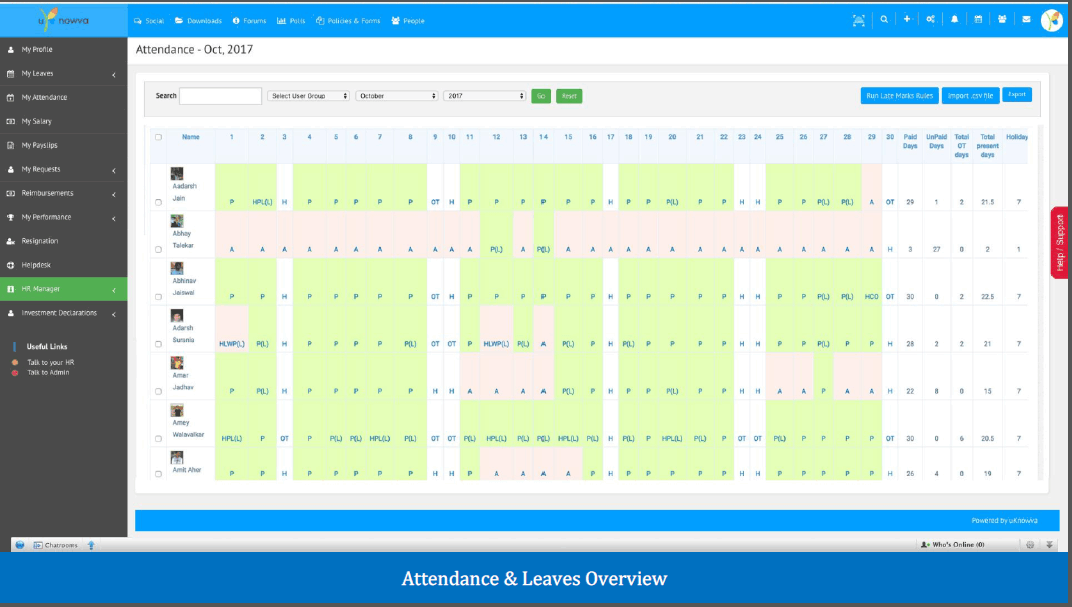This screenshot has height=607, width=1072.
Task: Open the 2017 year dropdown
Action: click(x=485, y=96)
